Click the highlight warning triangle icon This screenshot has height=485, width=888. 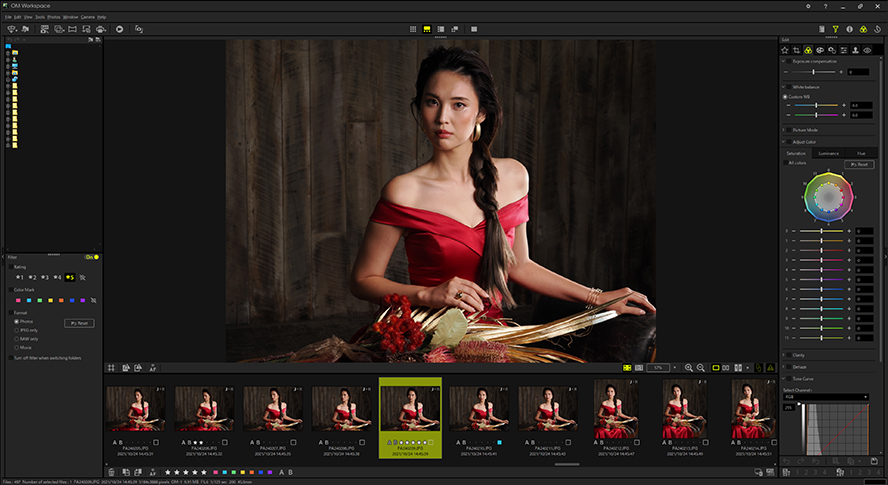[771, 368]
